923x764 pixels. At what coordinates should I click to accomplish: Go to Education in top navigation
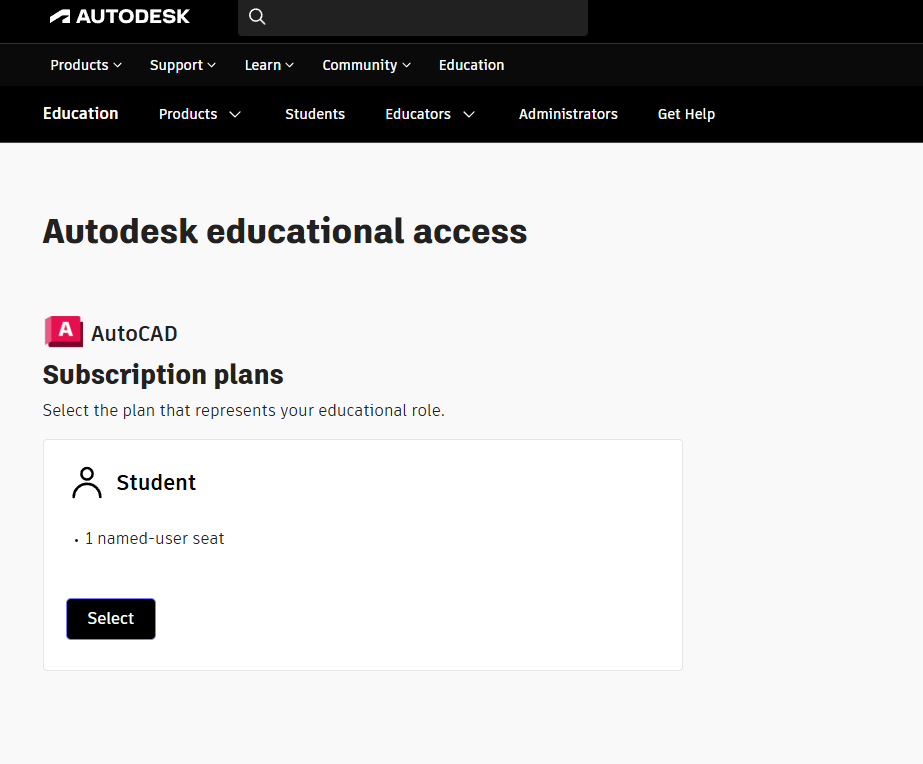[x=472, y=65]
